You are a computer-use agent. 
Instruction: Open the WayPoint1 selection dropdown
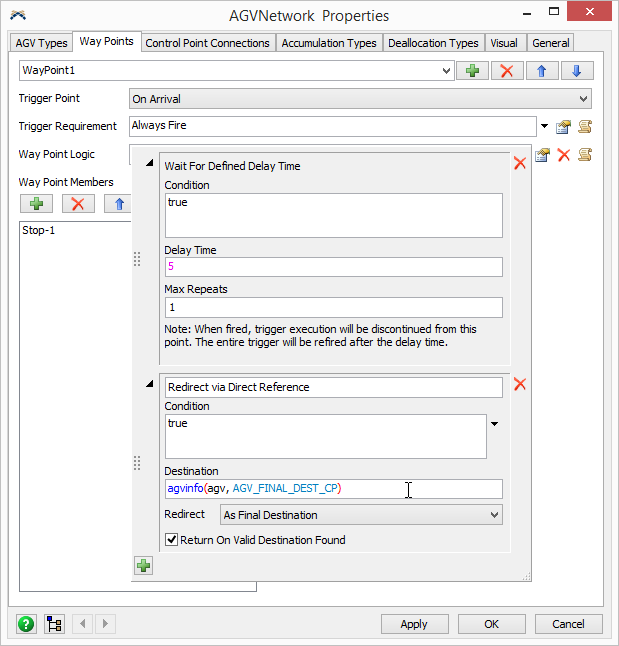click(446, 71)
